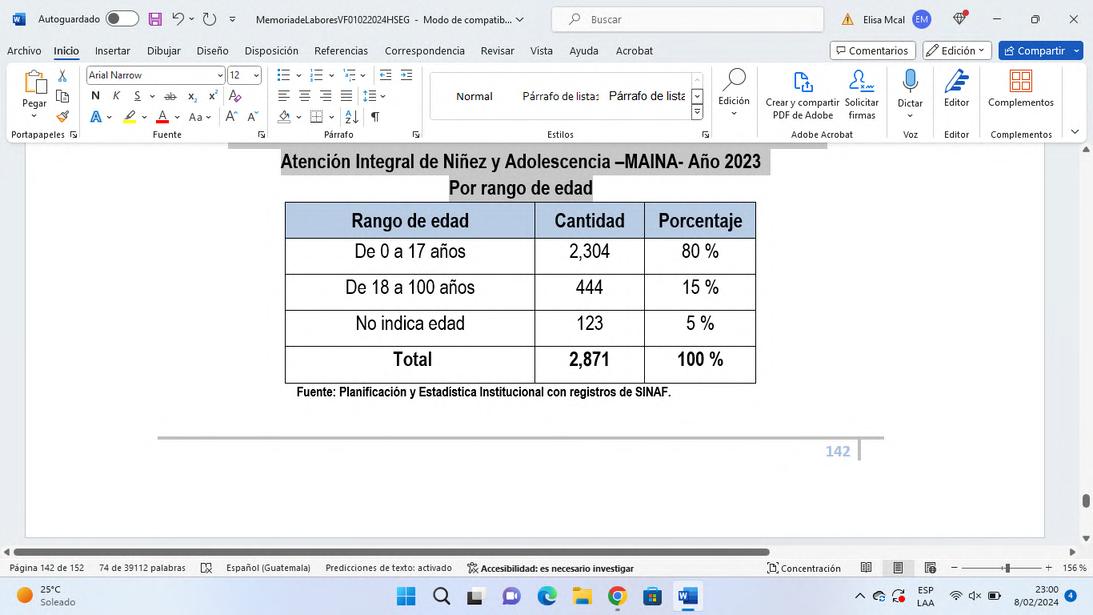The height and width of the screenshot is (615, 1093).
Task: Decrease the font size
Action: tap(252, 116)
